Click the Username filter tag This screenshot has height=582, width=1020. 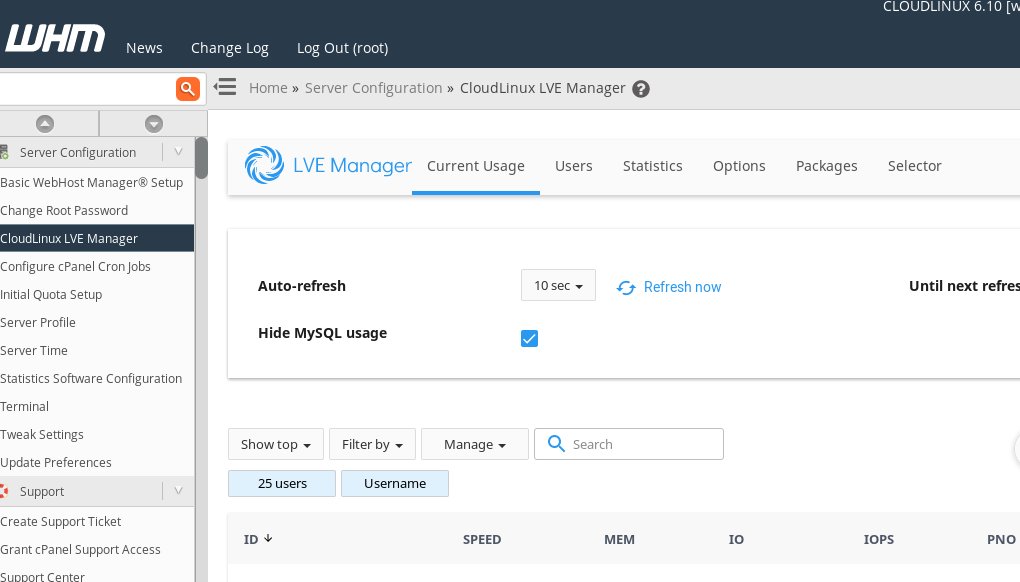[x=395, y=483]
